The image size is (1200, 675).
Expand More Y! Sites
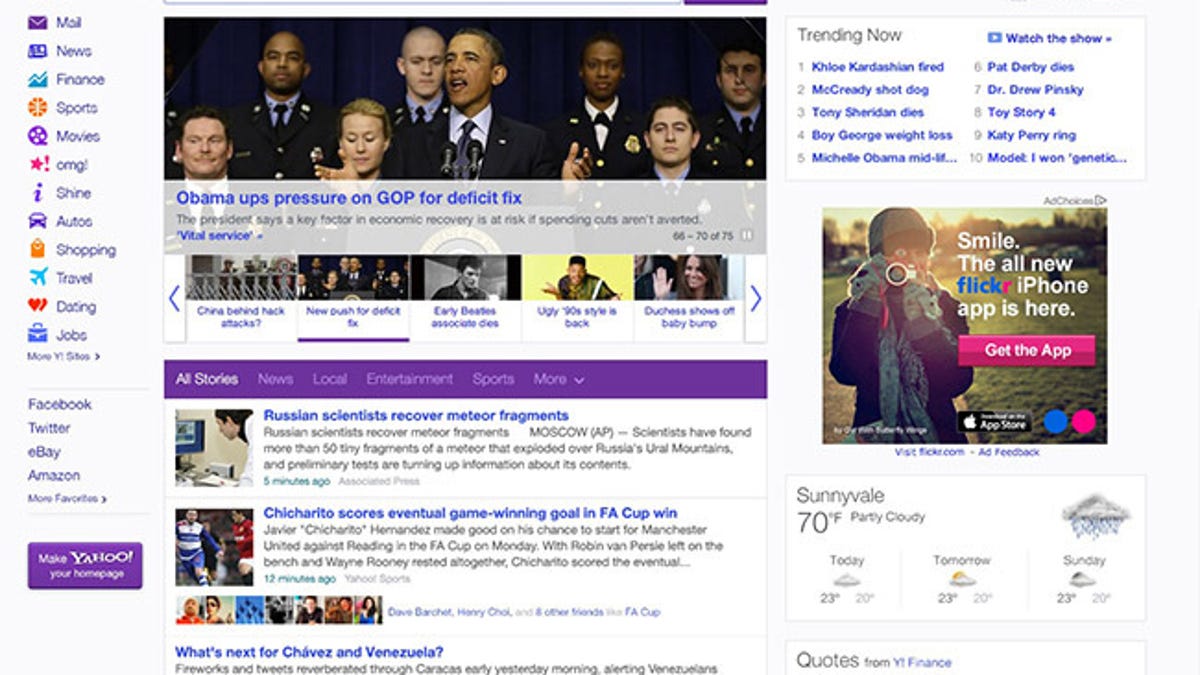pos(62,356)
